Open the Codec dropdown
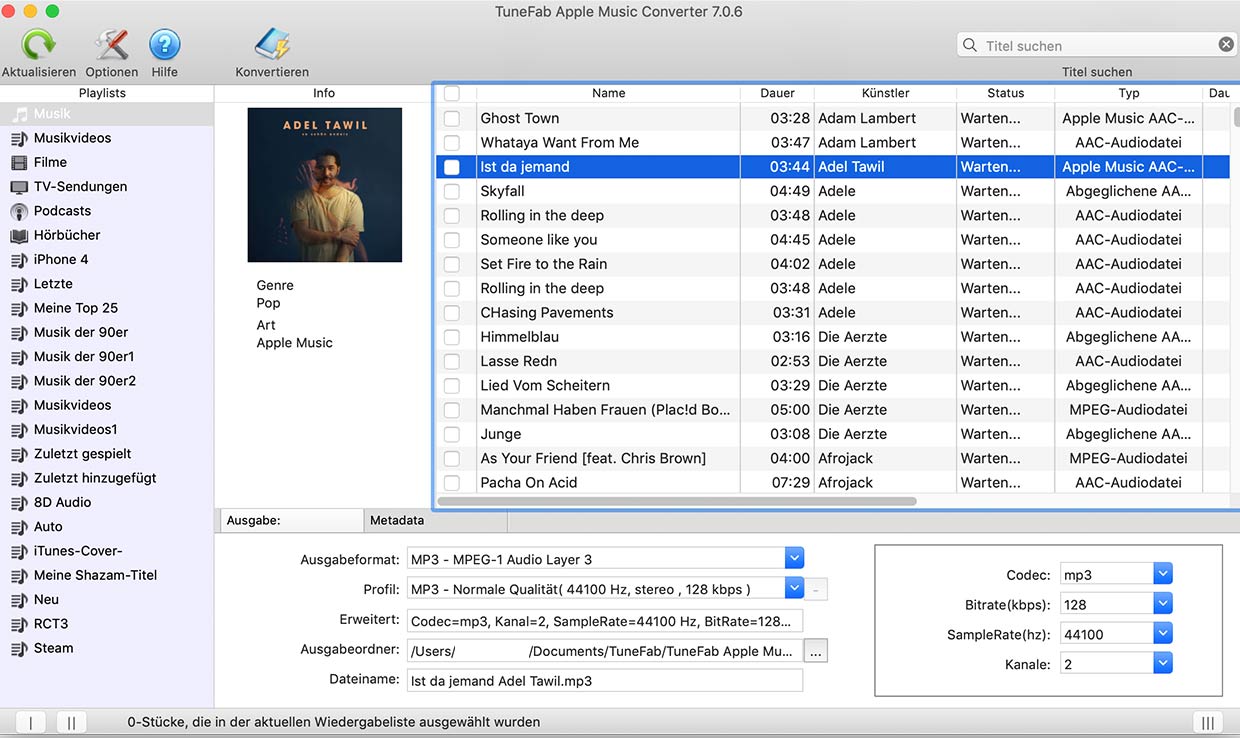 pos(1163,575)
